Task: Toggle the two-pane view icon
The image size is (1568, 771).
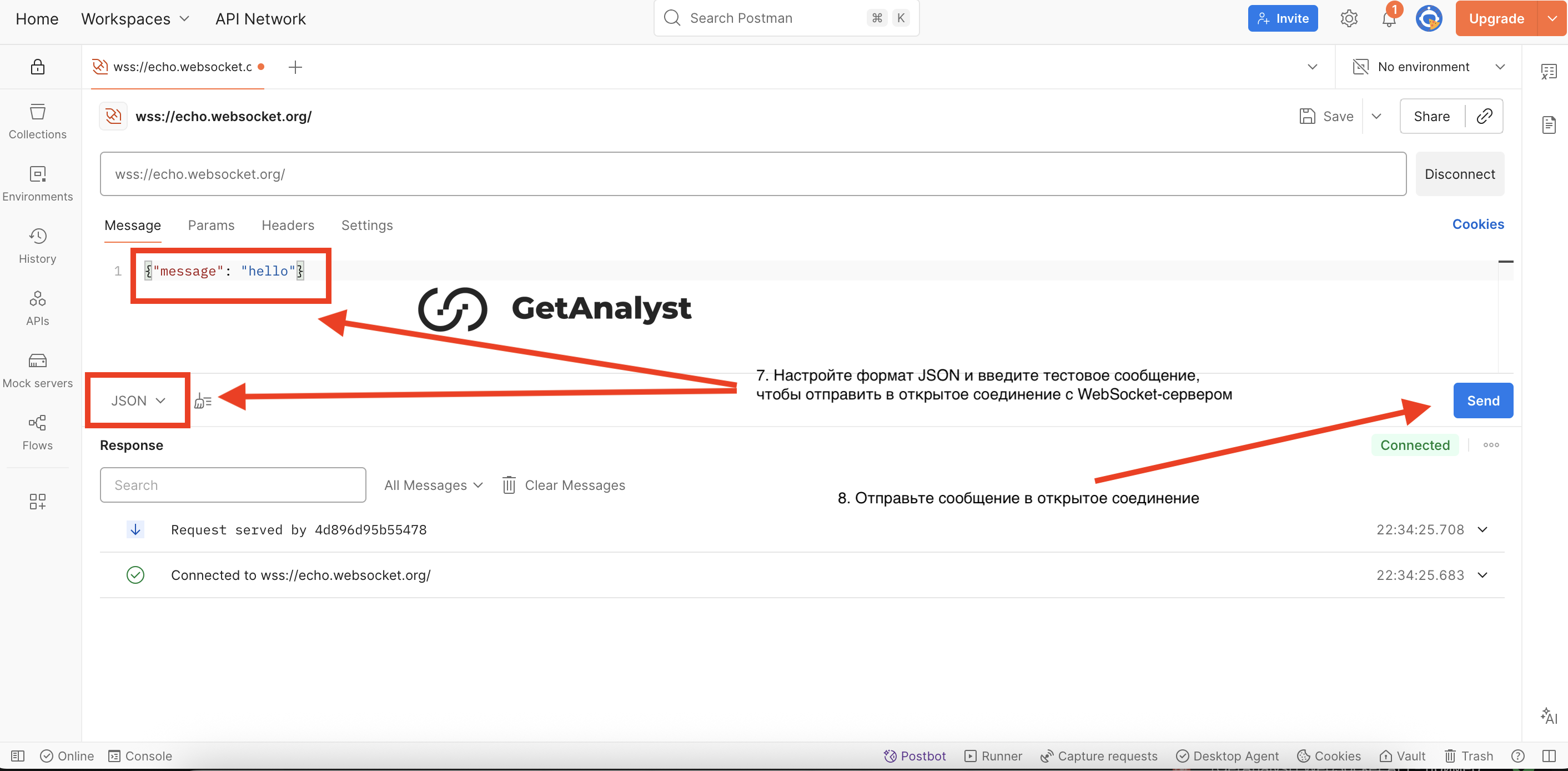Action: [x=1549, y=755]
